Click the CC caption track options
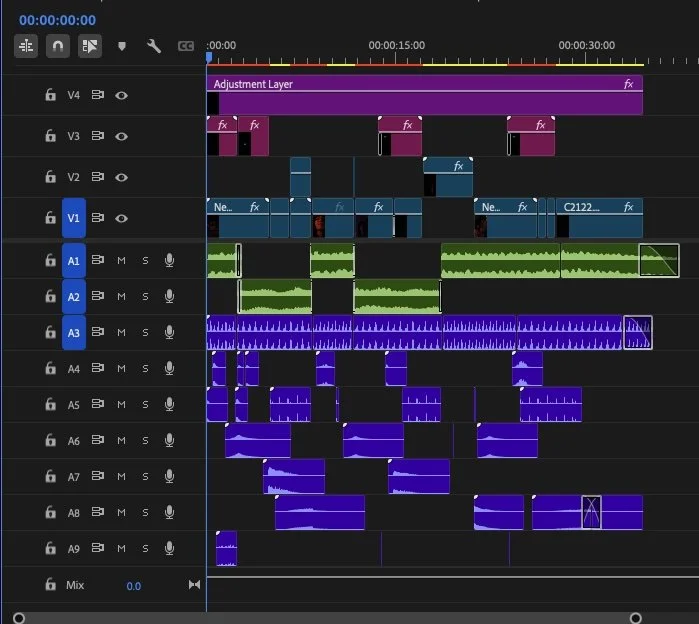The height and width of the screenshot is (624, 699). [x=186, y=46]
